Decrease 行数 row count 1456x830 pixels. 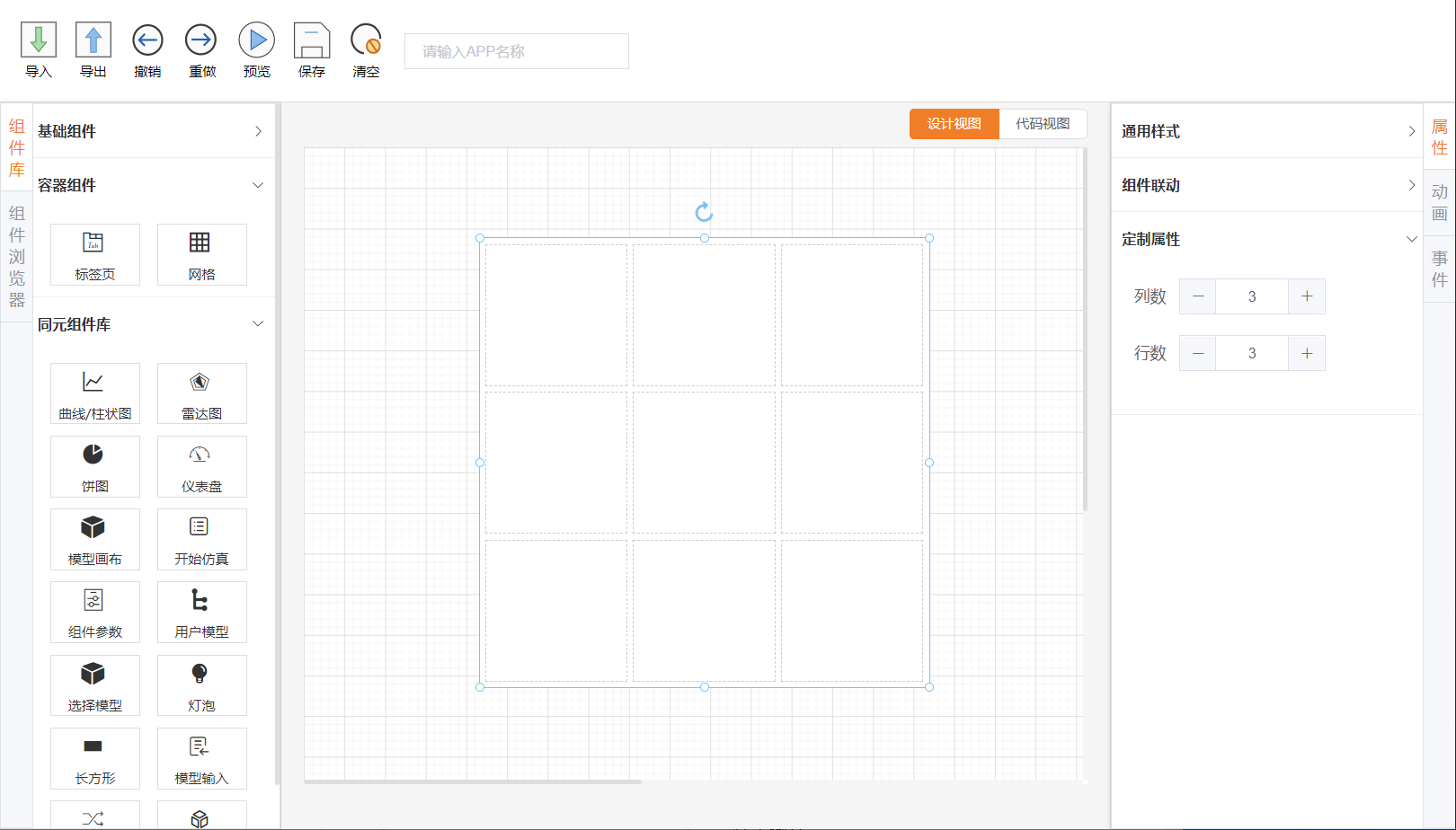click(1198, 353)
